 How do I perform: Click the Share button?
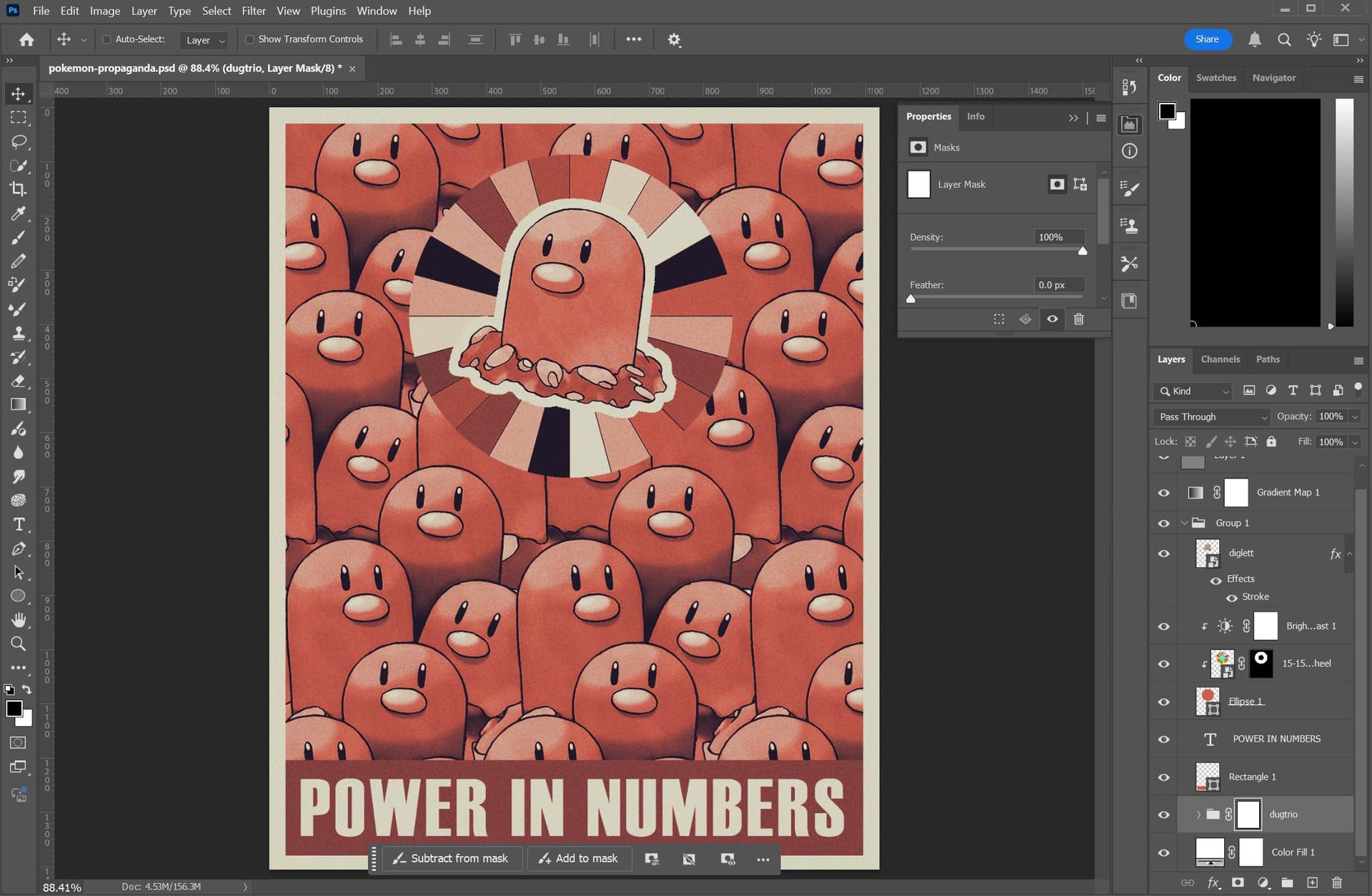point(1206,39)
